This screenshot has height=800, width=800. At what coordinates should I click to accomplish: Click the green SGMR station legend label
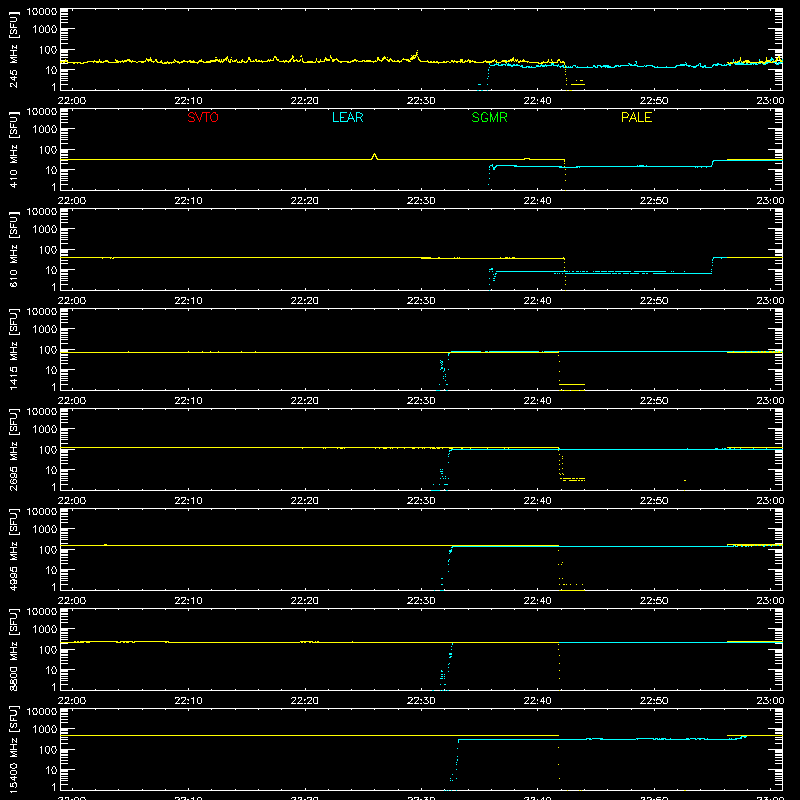pos(489,117)
